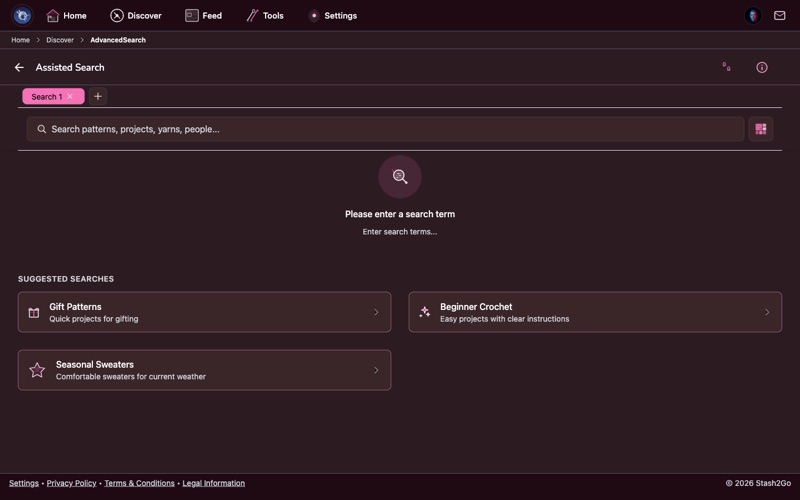Click 'Comfortable sweaters for current weather' text
This screenshot has height=500, width=800.
click(x=131, y=377)
